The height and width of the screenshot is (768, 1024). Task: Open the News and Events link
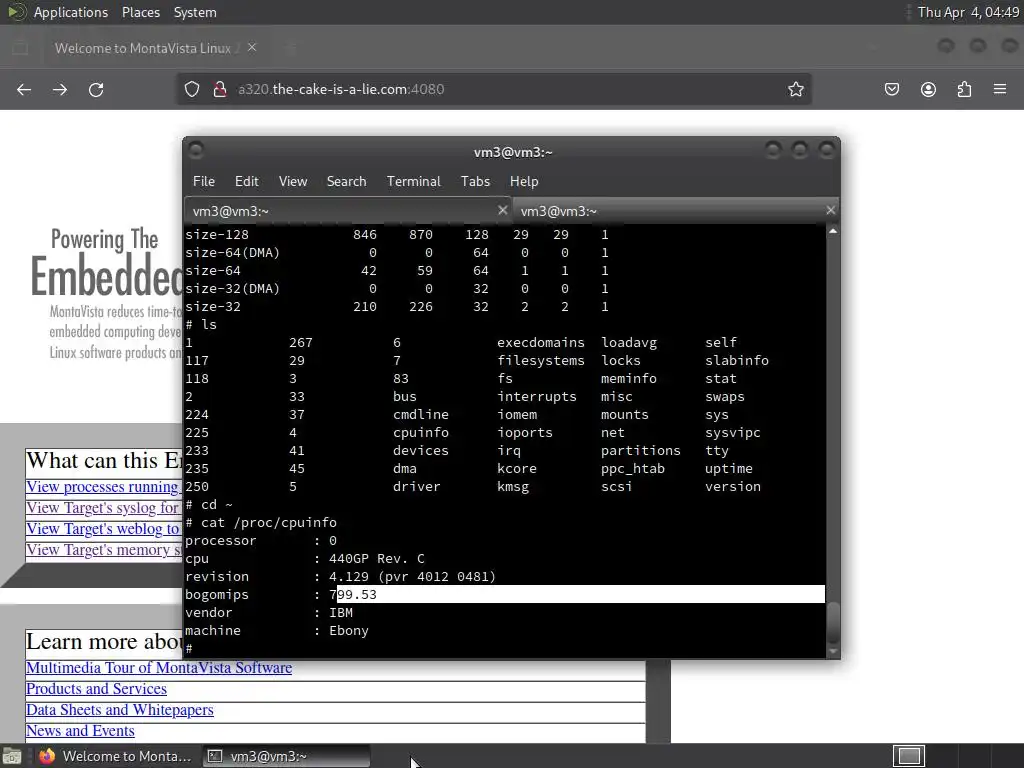pos(80,730)
